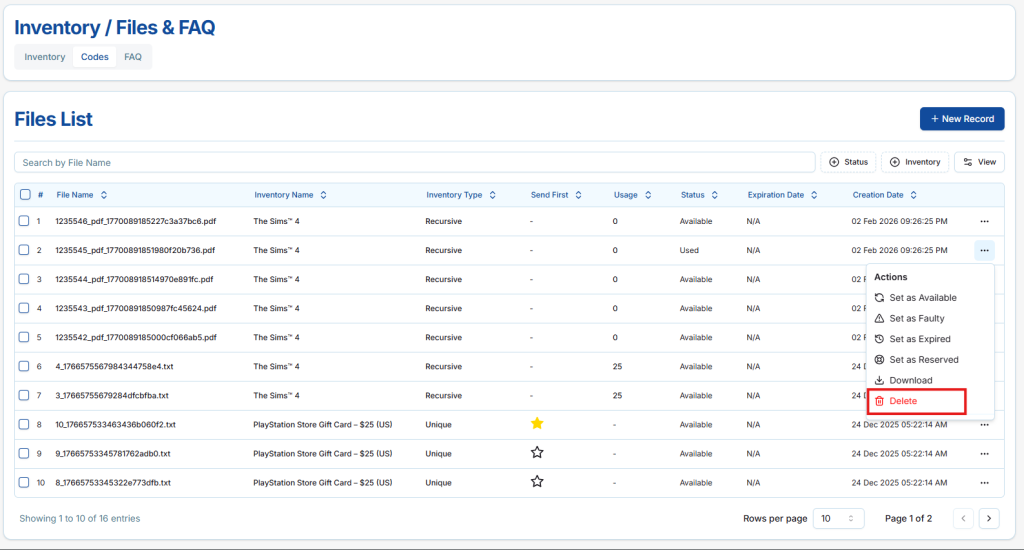Viewport: 1024px width, 550px height.
Task: Switch to the FAQ tab
Action: pyautogui.click(x=133, y=57)
